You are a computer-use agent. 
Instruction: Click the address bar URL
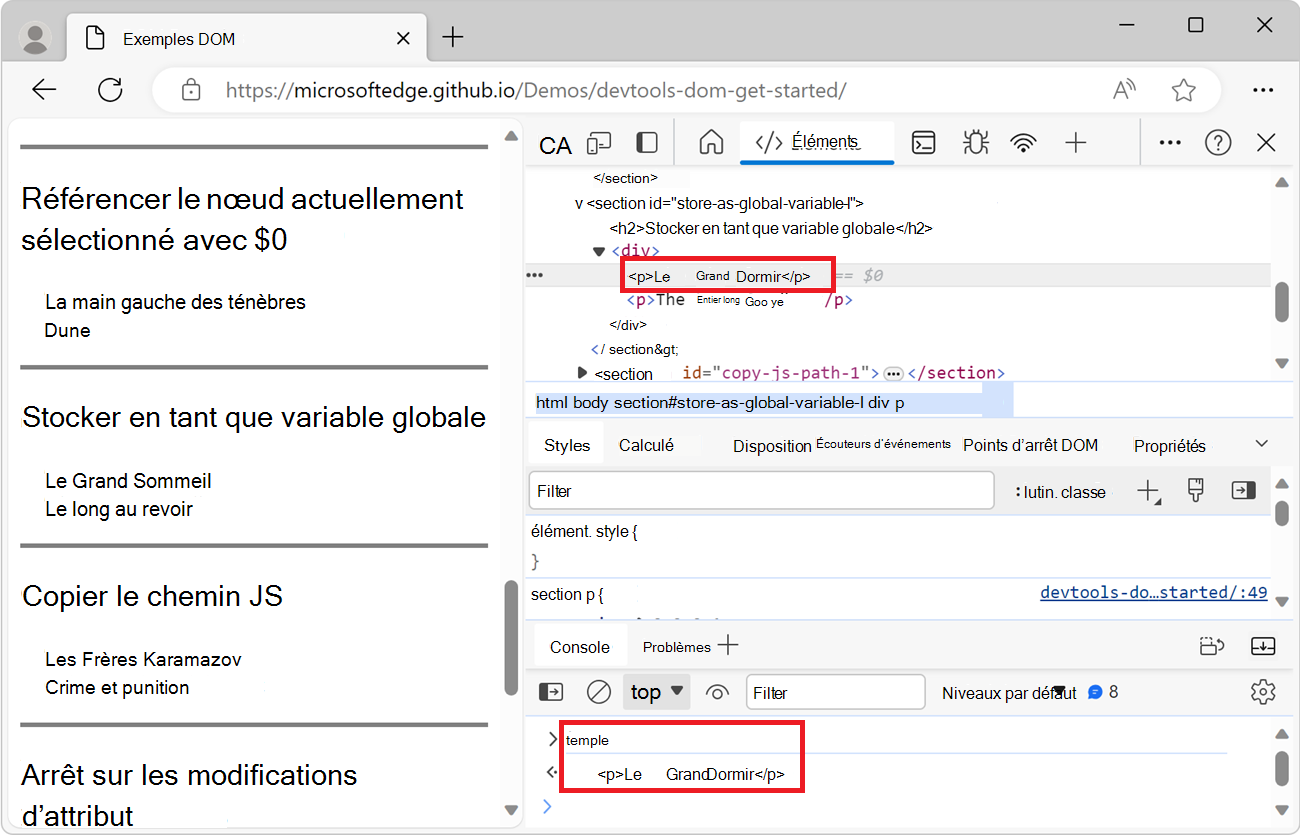point(536,90)
